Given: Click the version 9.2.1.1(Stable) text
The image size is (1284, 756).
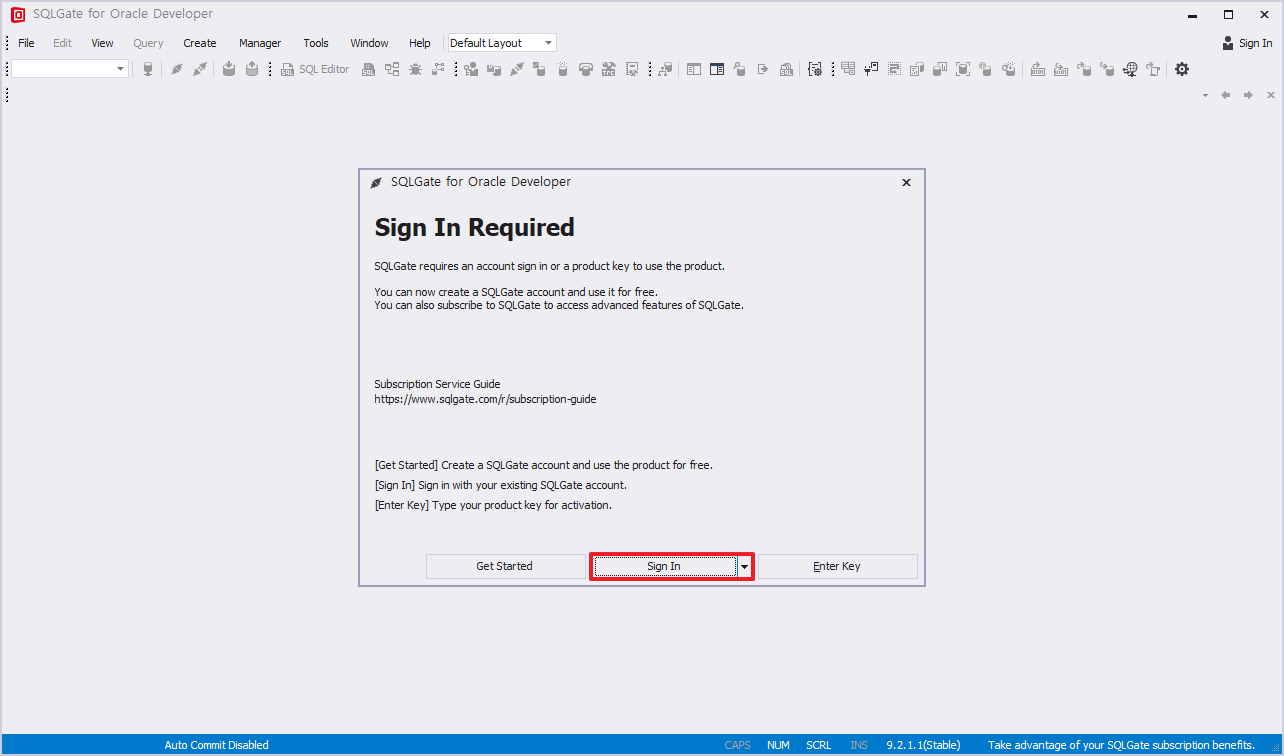Looking at the screenshot, I should [x=923, y=745].
